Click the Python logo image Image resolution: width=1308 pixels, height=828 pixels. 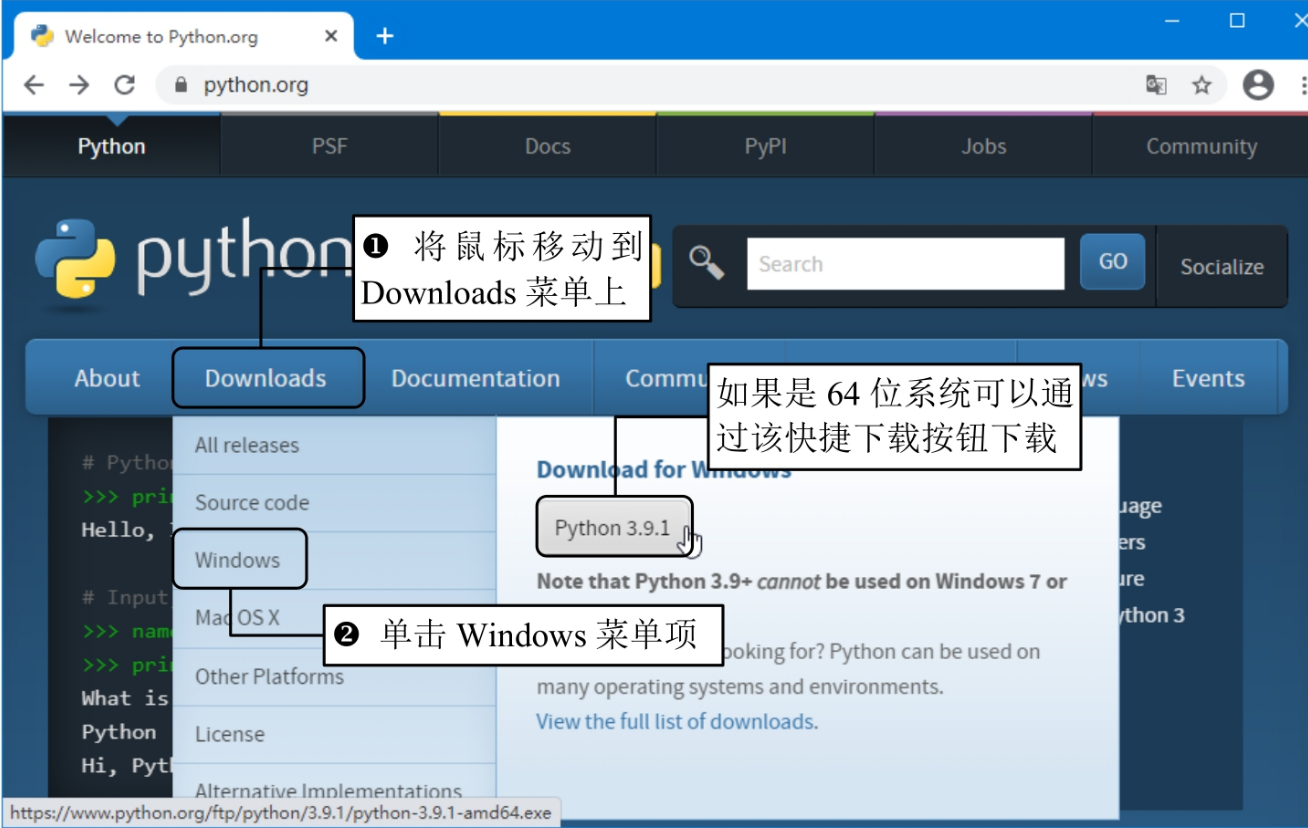coord(75,258)
